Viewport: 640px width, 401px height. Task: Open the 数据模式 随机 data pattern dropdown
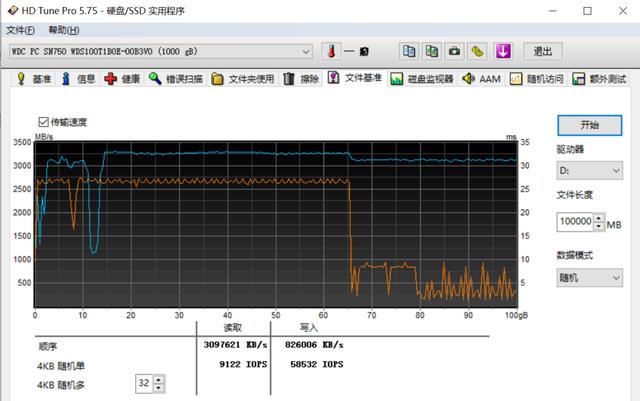tap(589, 278)
